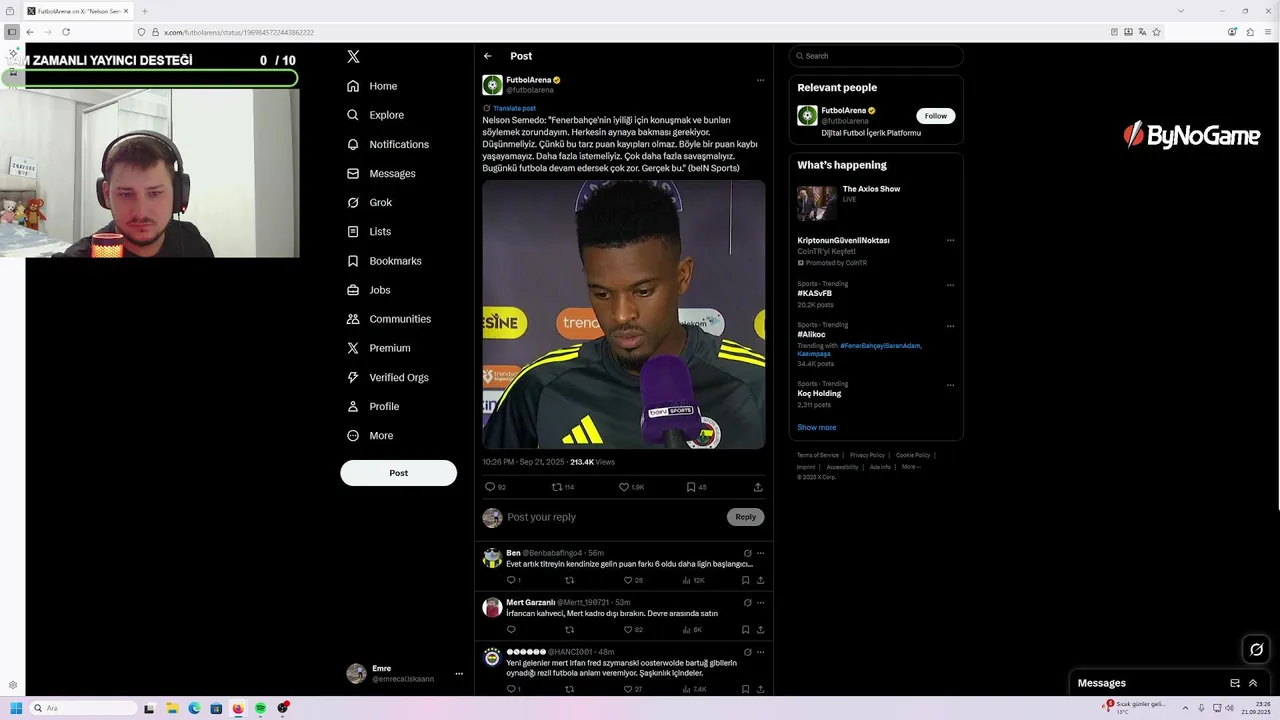Image resolution: width=1280 pixels, height=720 pixels.
Task: Share the main FutbolArena post
Action: 758,487
